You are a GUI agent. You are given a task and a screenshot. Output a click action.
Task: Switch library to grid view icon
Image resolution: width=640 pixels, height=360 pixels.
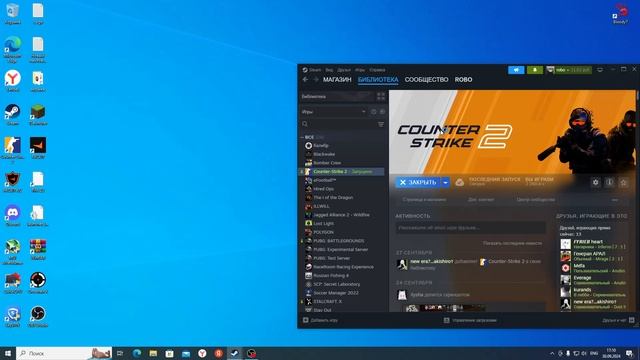(381, 97)
